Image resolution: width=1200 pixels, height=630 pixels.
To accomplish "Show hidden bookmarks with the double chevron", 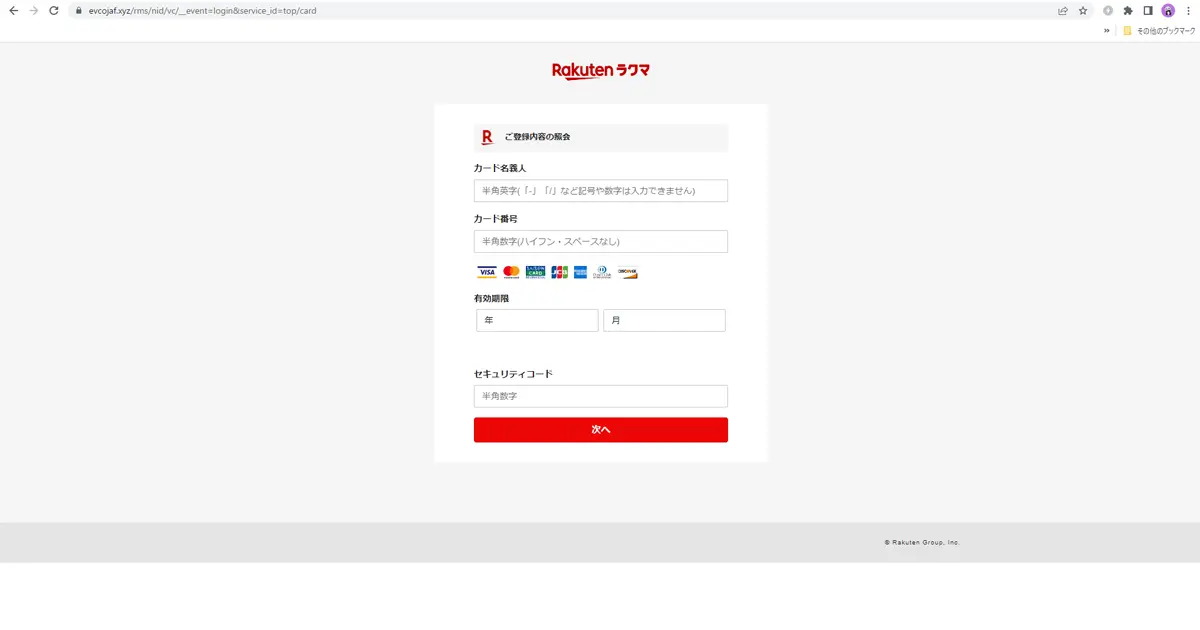I will pyautogui.click(x=1107, y=31).
